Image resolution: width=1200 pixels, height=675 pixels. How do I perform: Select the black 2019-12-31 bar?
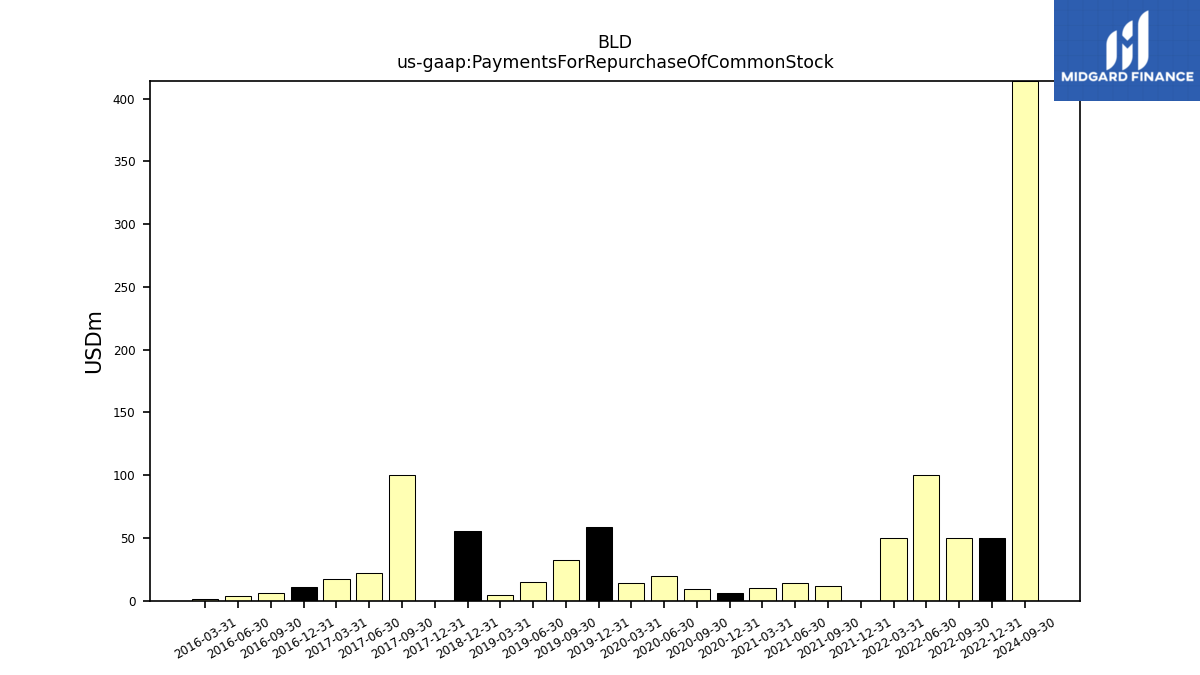[599, 564]
